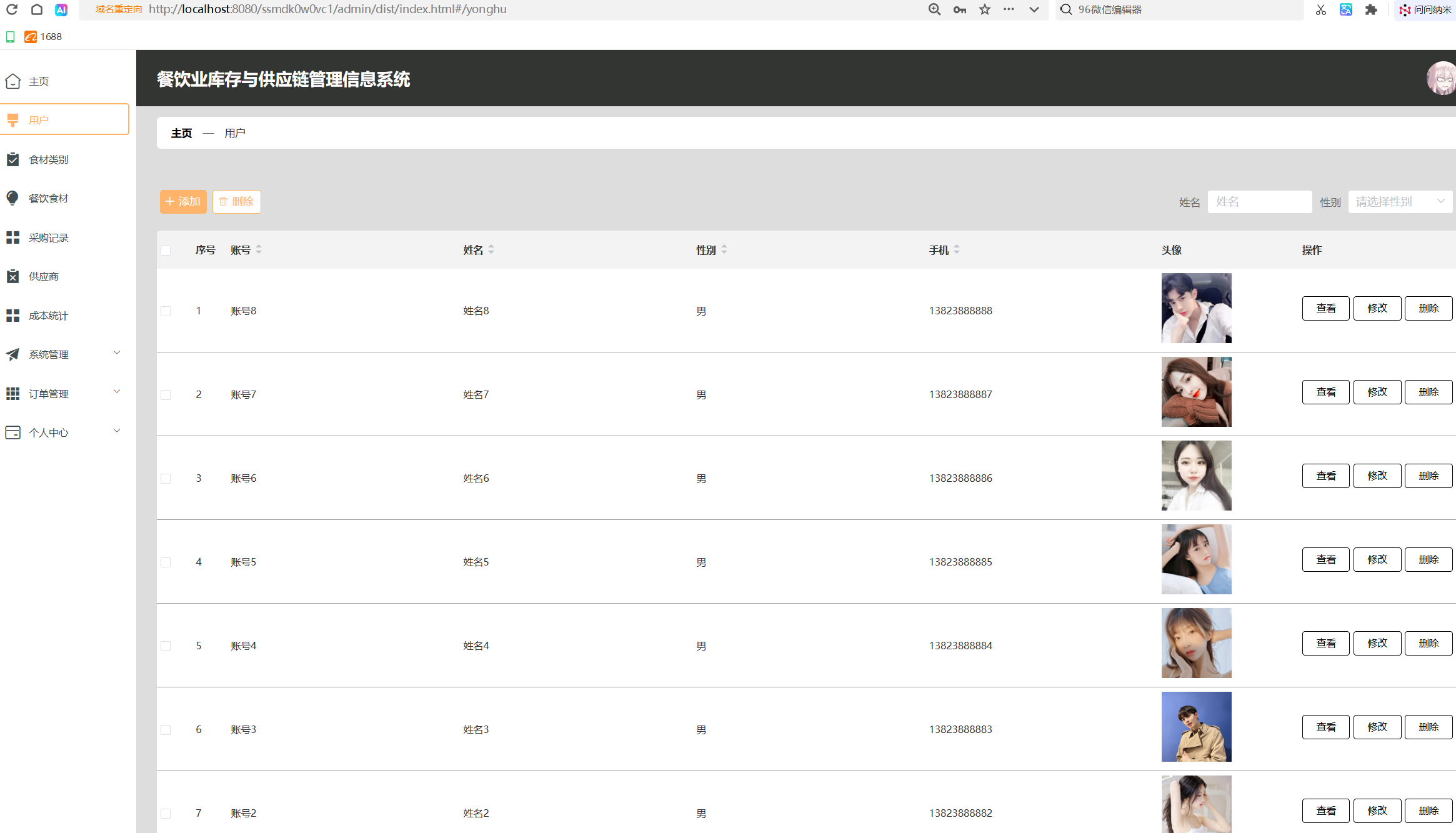This screenshot has width=1456, height=833.
Task: Click the 食材类别 clipboard icon
Action: pos(12,159)
